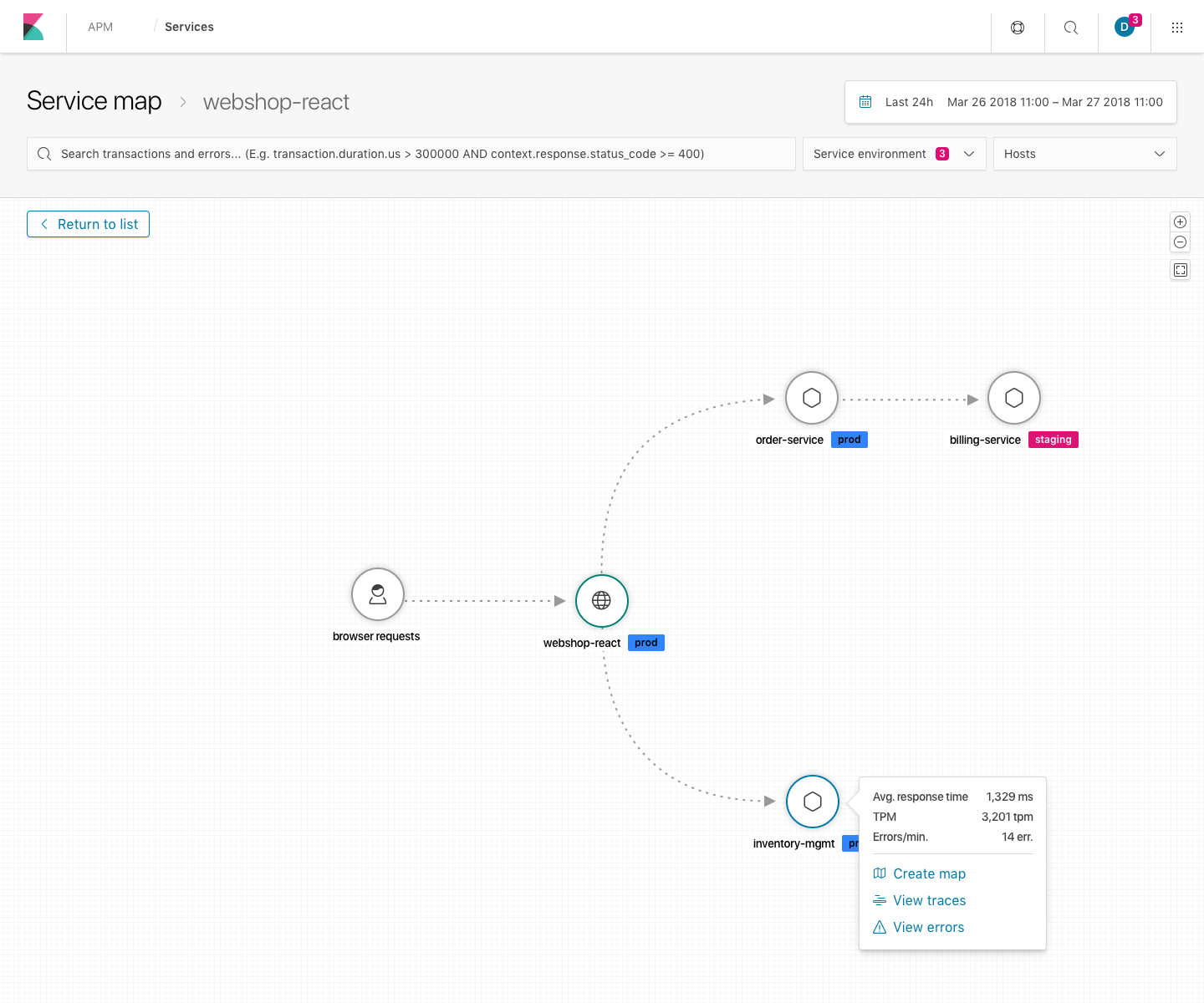Open the Last 24h date range picker
This screenshot has height=1003, width=1204.
coord(1011,102)
